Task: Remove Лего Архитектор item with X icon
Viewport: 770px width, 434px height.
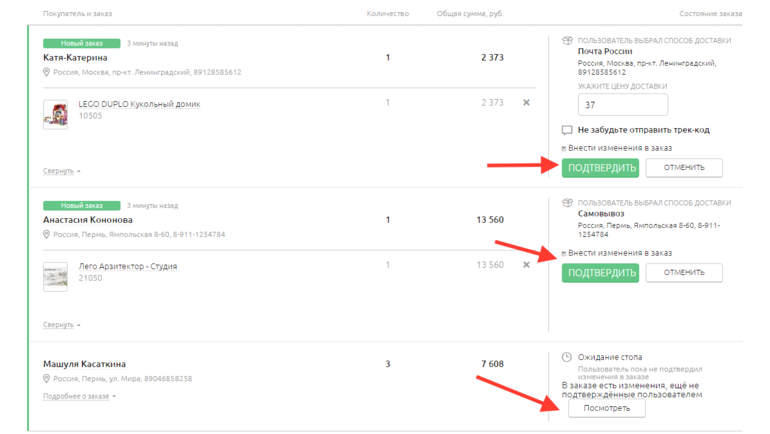Action: pyautogui.click(x=526, y=265)
